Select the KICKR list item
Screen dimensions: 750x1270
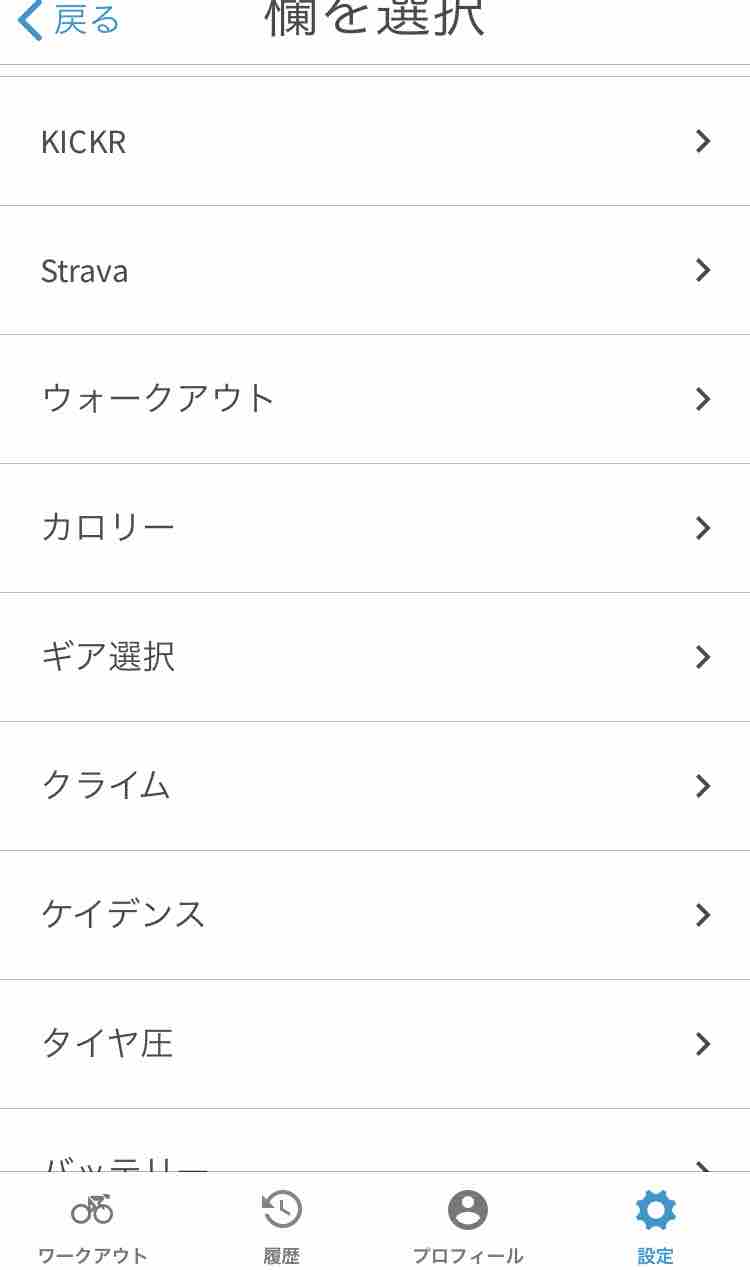pos(375,141)
